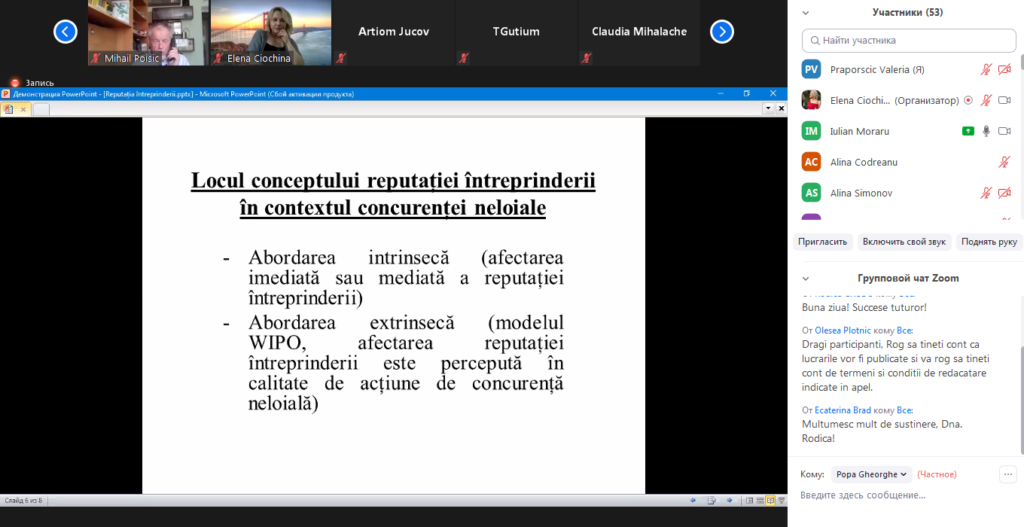Viewport: 1024px width, 527px height.
Task: Focus the Найти участника search field
Action: tap(909, 40)
